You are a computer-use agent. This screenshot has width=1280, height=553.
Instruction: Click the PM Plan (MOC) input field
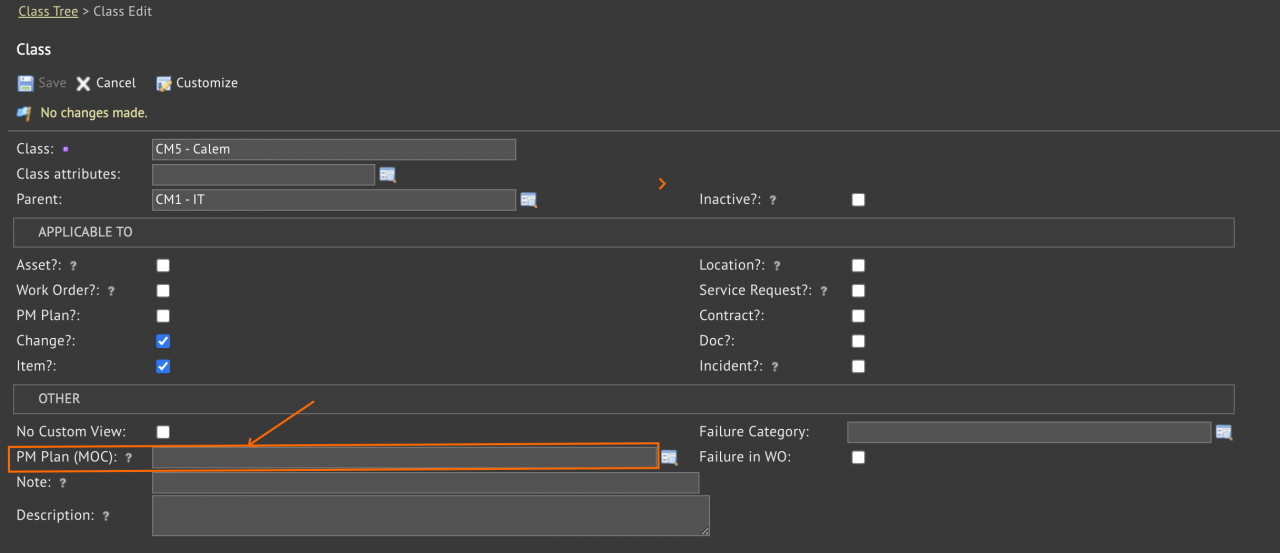point(404,457)
